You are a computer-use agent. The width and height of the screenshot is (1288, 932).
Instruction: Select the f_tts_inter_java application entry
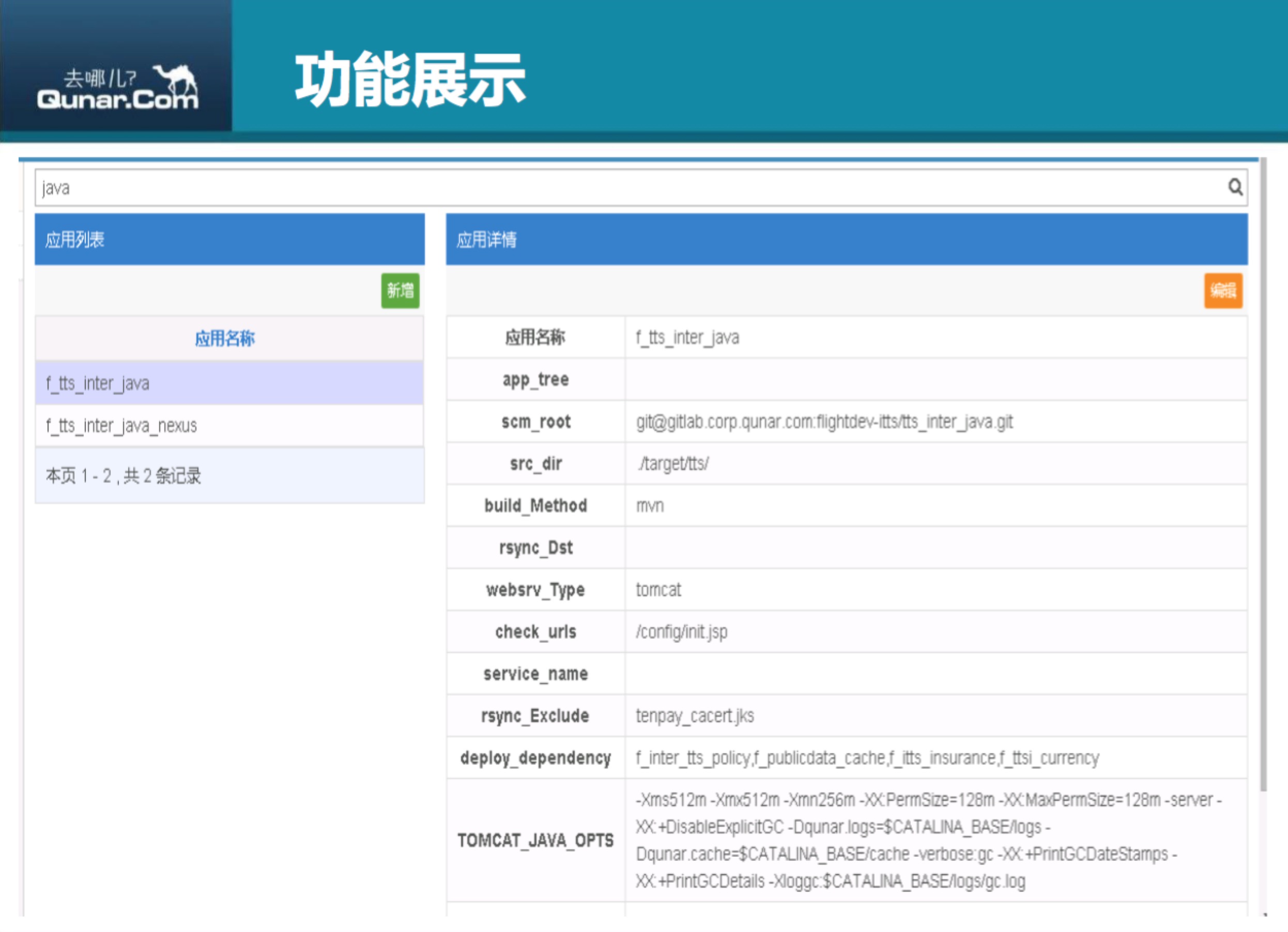pos(98,383)
